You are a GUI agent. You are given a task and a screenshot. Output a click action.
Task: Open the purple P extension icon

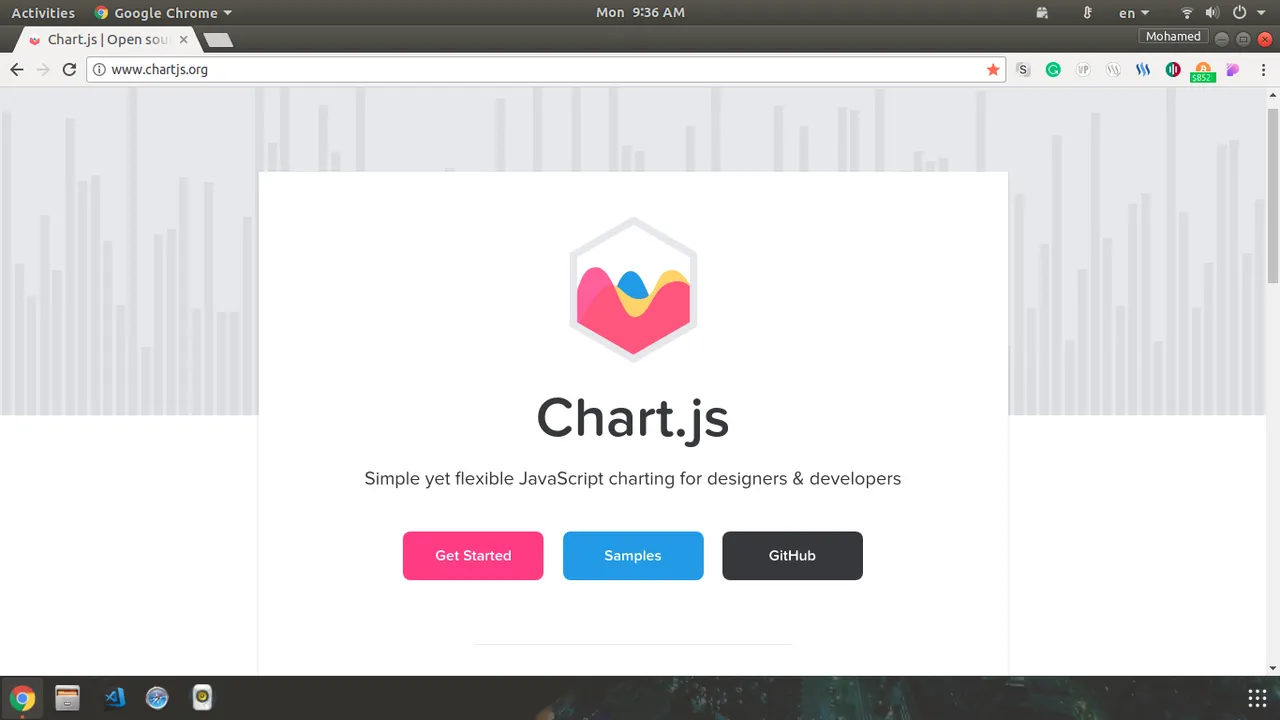pos(1233,69)
